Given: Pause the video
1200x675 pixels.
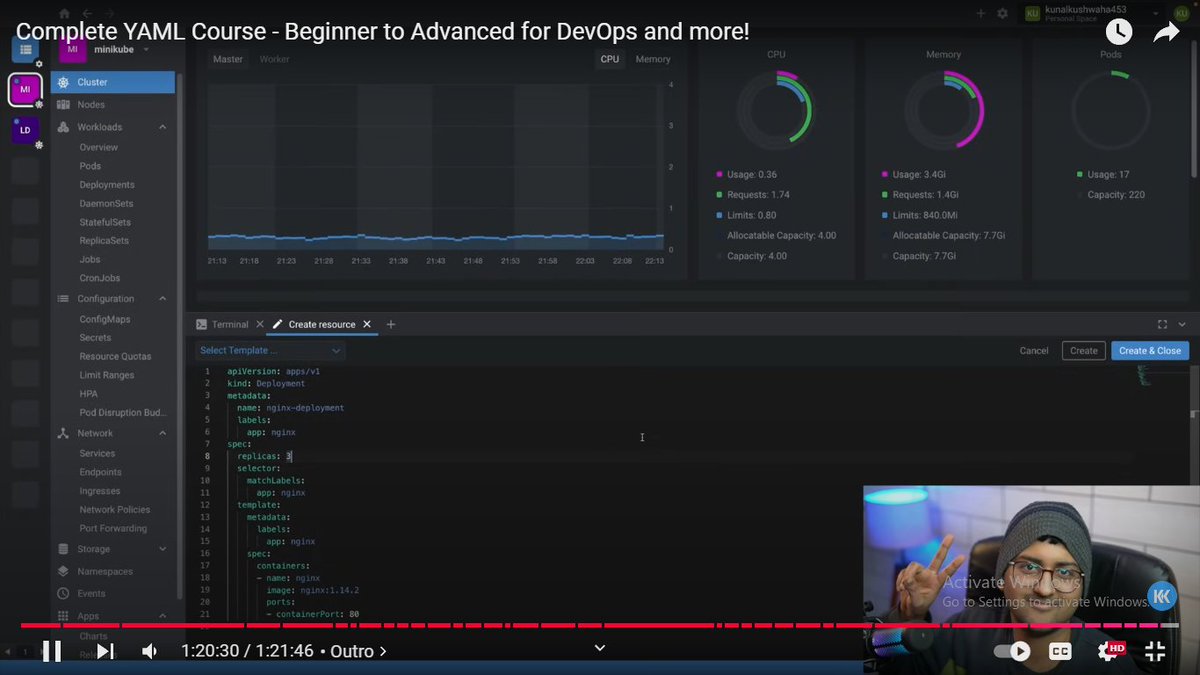Looking at the screenshot, I should point(52,651).
